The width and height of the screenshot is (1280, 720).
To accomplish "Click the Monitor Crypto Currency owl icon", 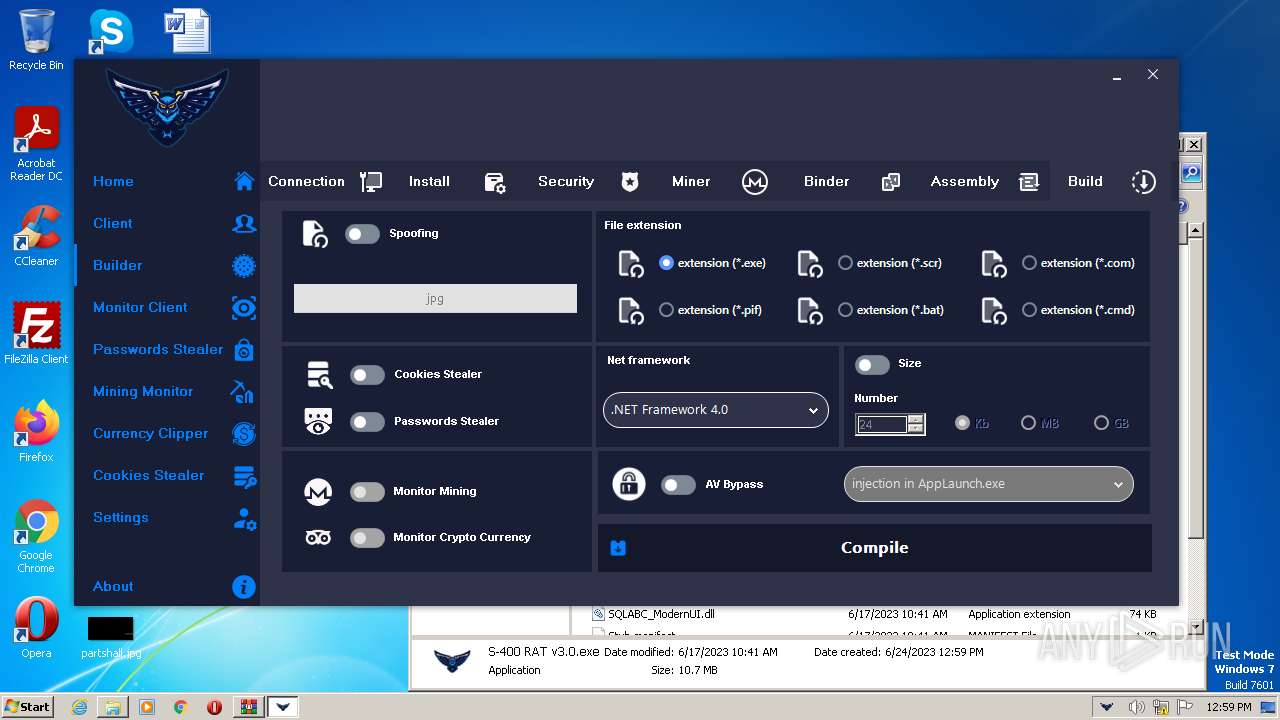I will click(318, 538).
